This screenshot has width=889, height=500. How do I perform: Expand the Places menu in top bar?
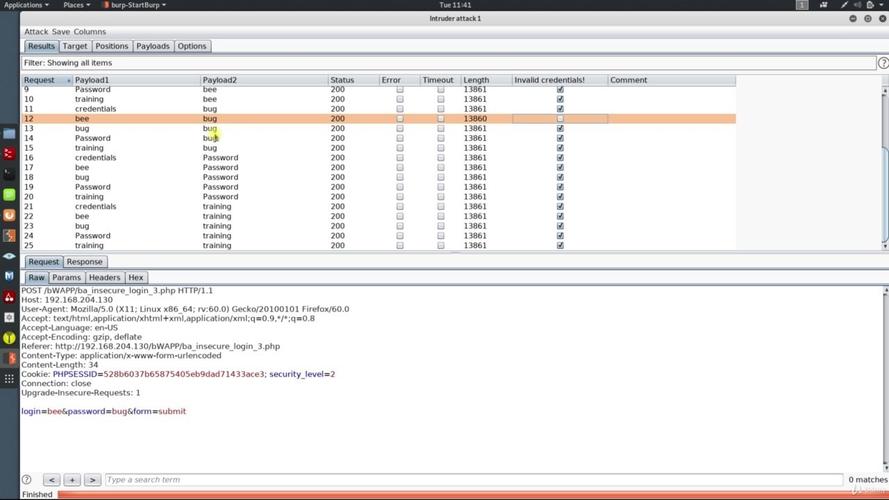[x=77, y=5]
